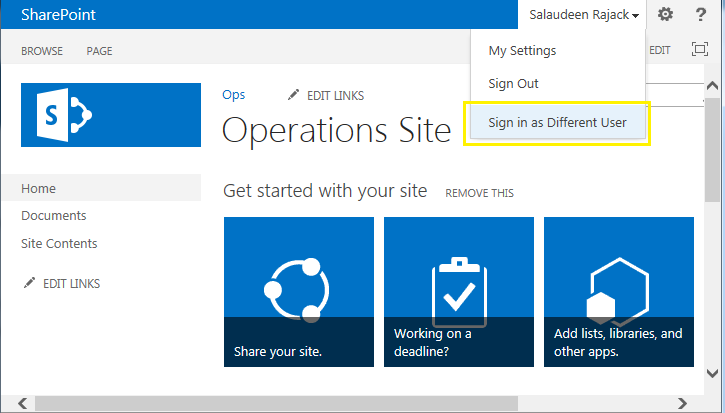Viewport: 725px width, 413px height.
Task: Expand the Salaudeen Rajack user menu
Action: pyautogui.click(x=584, y=14)
